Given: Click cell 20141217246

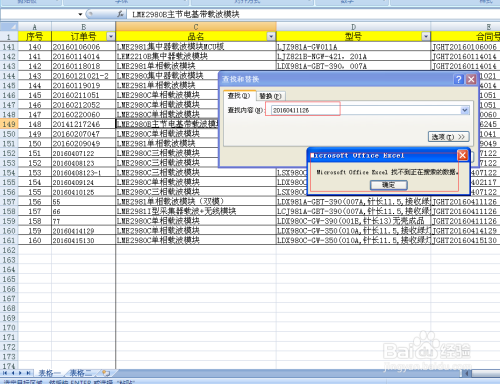Looking at the screenshot, I should click(84, 124).
